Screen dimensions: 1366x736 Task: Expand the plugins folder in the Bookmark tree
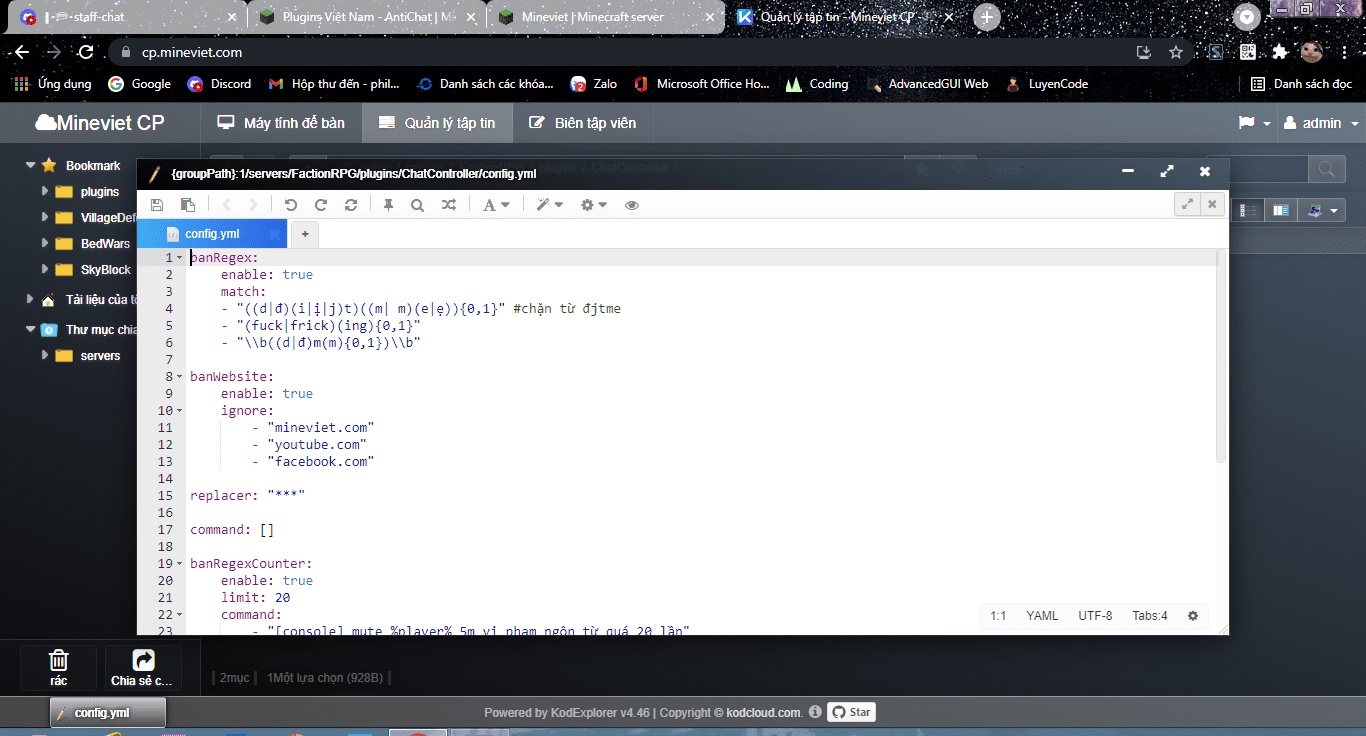tap(45, 191)
